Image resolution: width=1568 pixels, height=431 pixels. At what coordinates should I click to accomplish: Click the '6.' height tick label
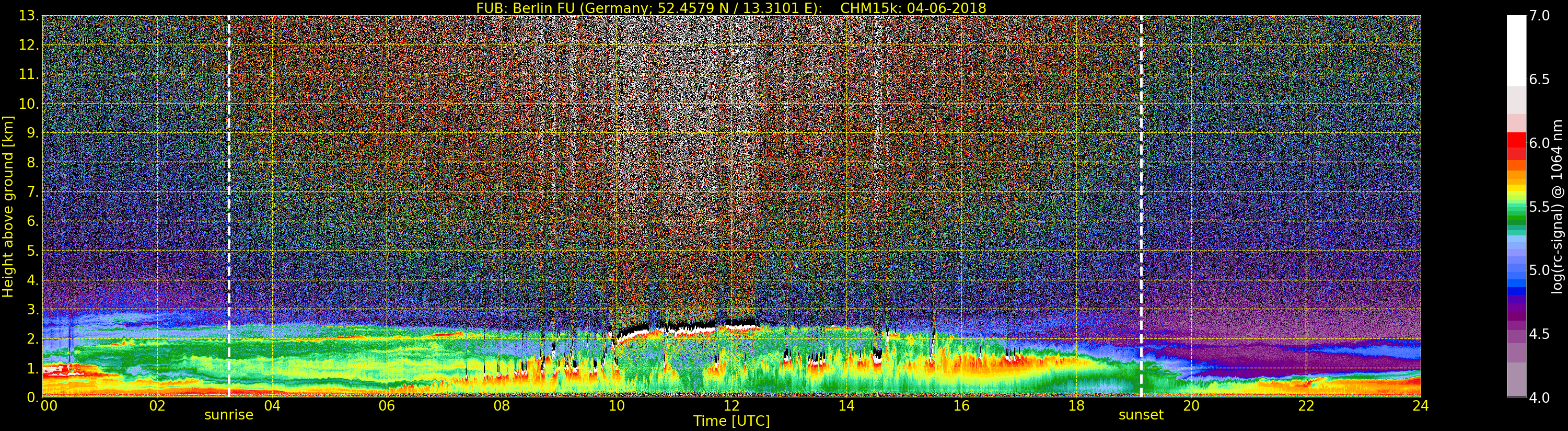tap(32, 221)
